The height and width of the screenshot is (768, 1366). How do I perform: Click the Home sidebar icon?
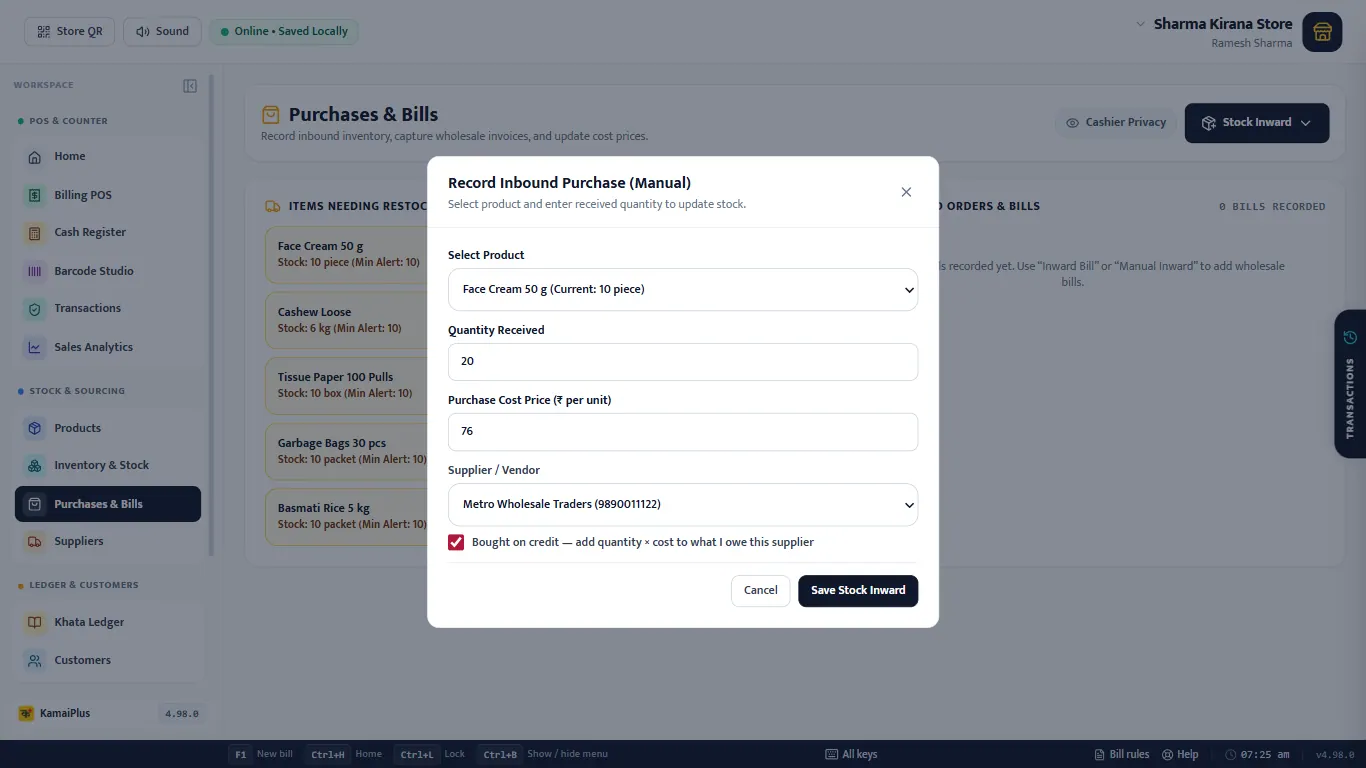(x=35, y=157)
